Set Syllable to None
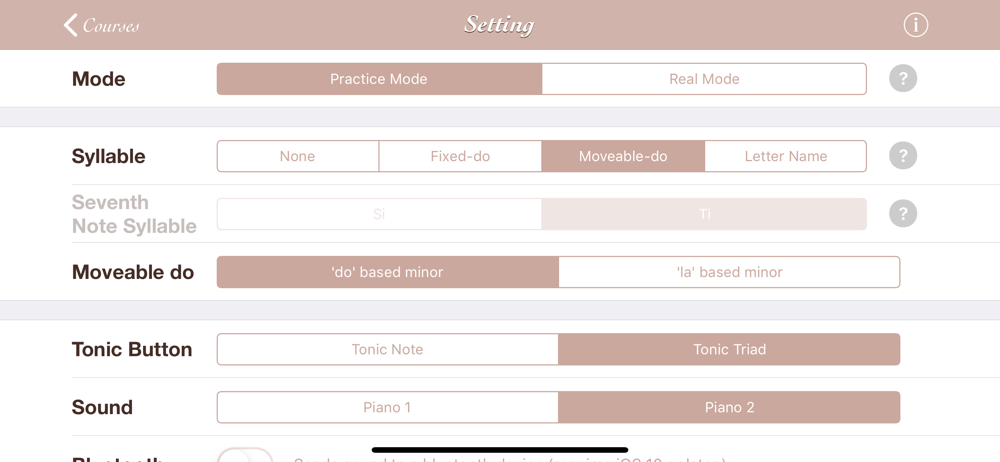The width and height of the screenshot is (1000, 462). (298, 156)
